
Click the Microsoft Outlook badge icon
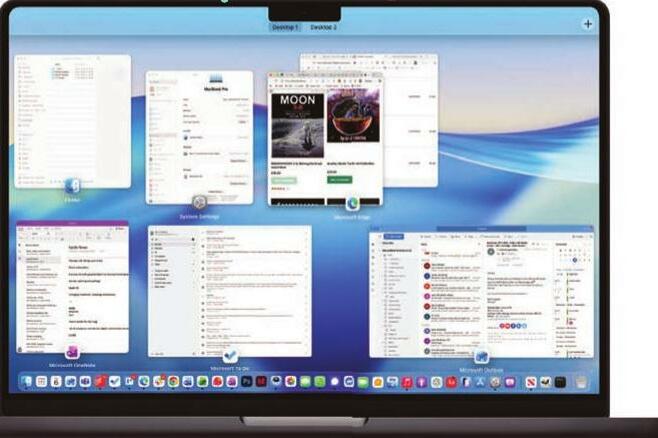(481, 356)
